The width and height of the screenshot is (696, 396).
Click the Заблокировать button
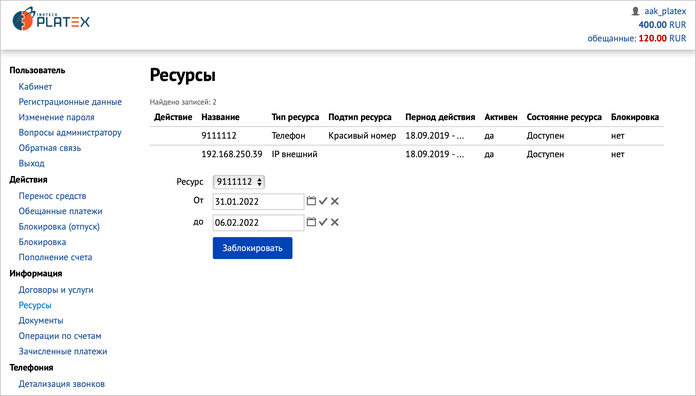[253, 248]
